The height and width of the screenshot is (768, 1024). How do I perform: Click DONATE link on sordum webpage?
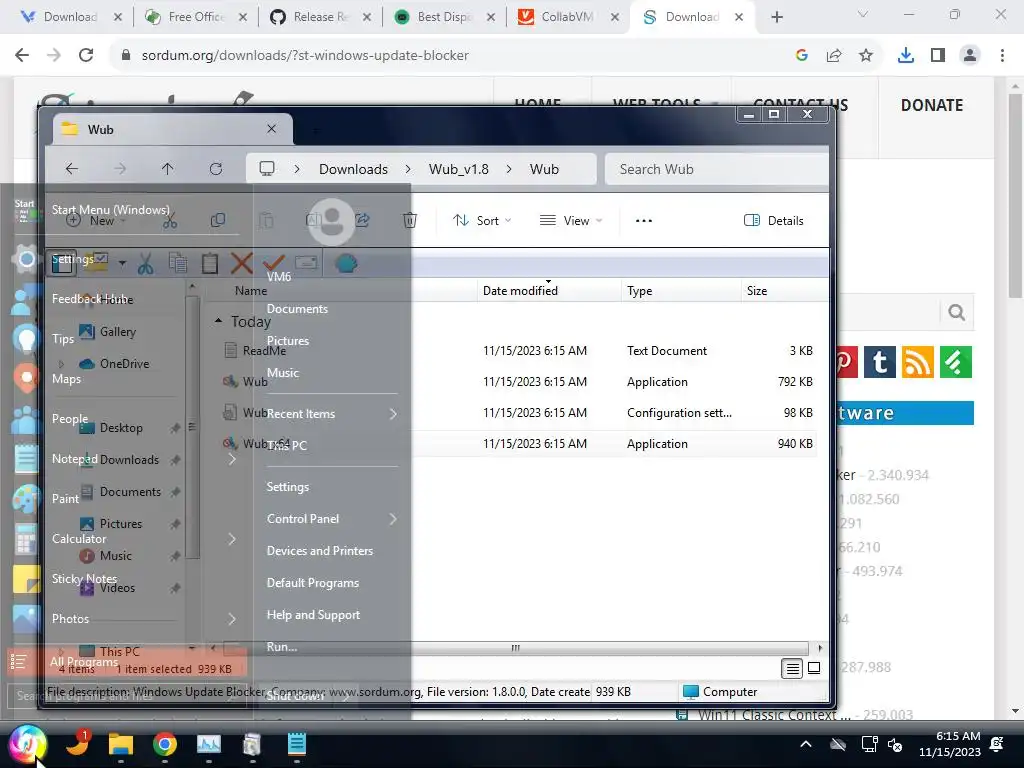(x=931, y=105)
